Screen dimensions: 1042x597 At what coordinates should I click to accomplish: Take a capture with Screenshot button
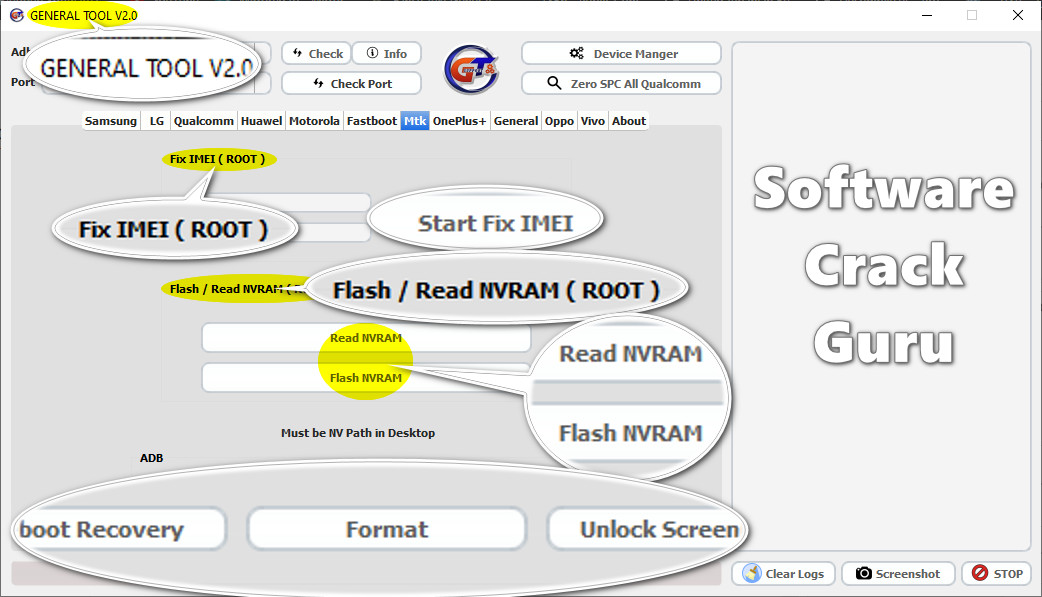[x=898, y=573]
